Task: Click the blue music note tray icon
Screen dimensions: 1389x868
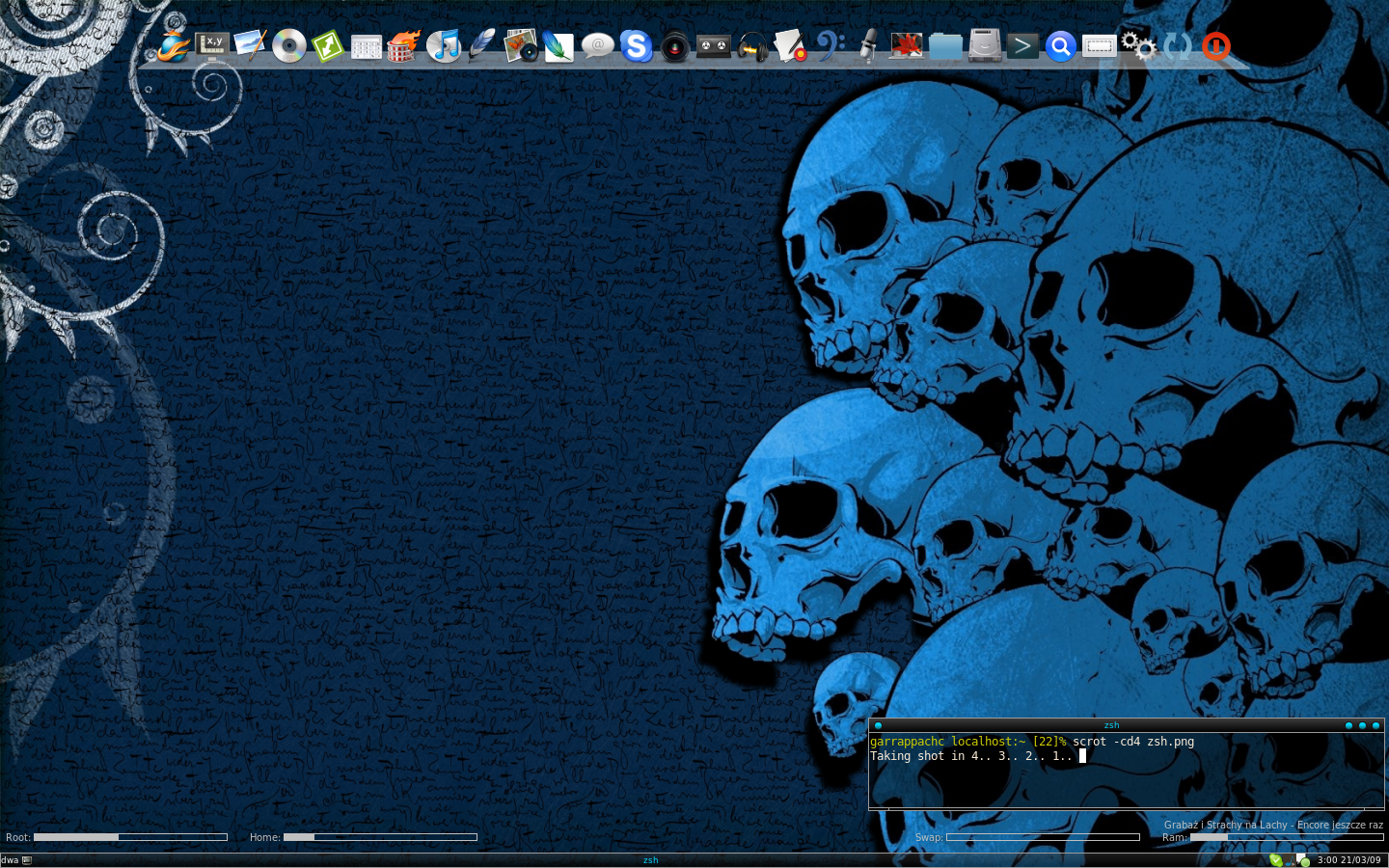Action: pos(1290,860)
